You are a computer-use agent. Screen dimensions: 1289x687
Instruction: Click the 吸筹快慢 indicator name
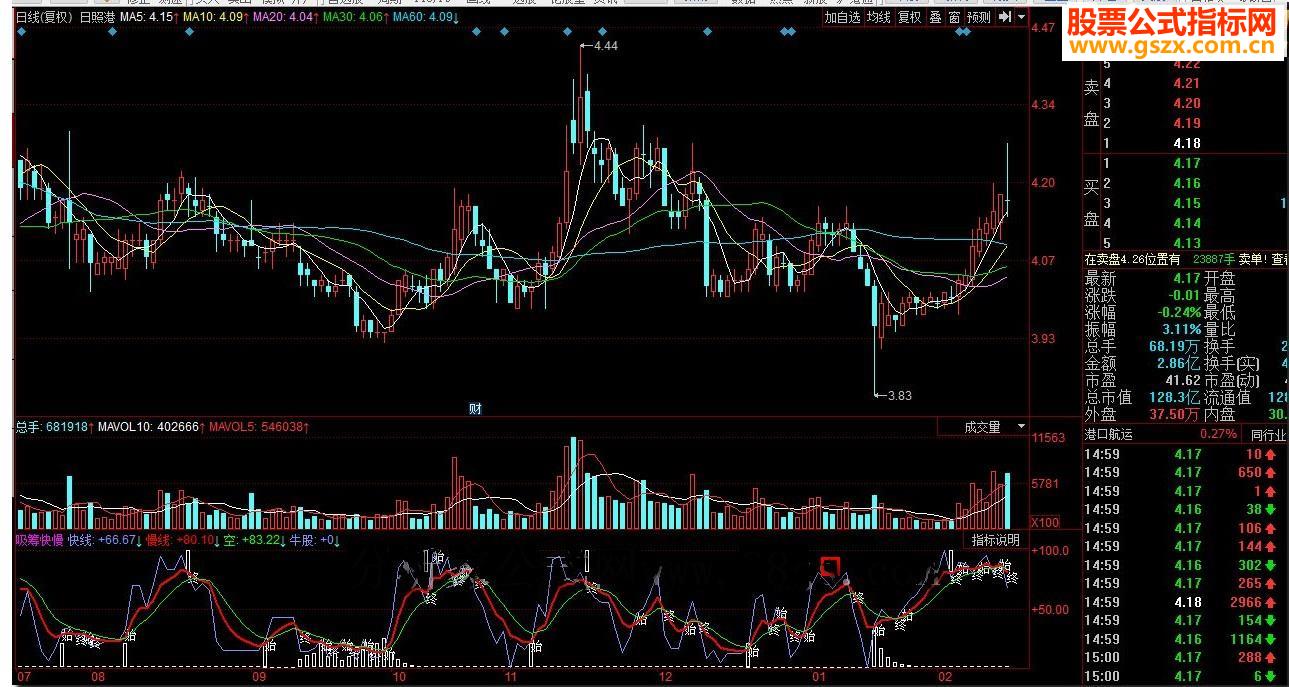tap(39, 540)
